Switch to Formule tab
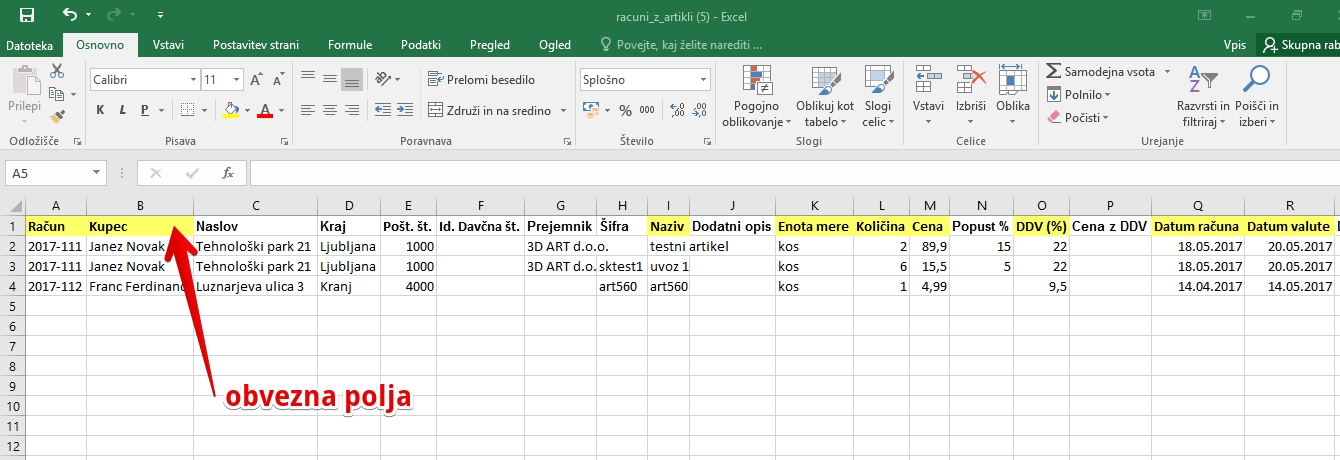The image size is (1340, 460). click(x=350, y=45)
